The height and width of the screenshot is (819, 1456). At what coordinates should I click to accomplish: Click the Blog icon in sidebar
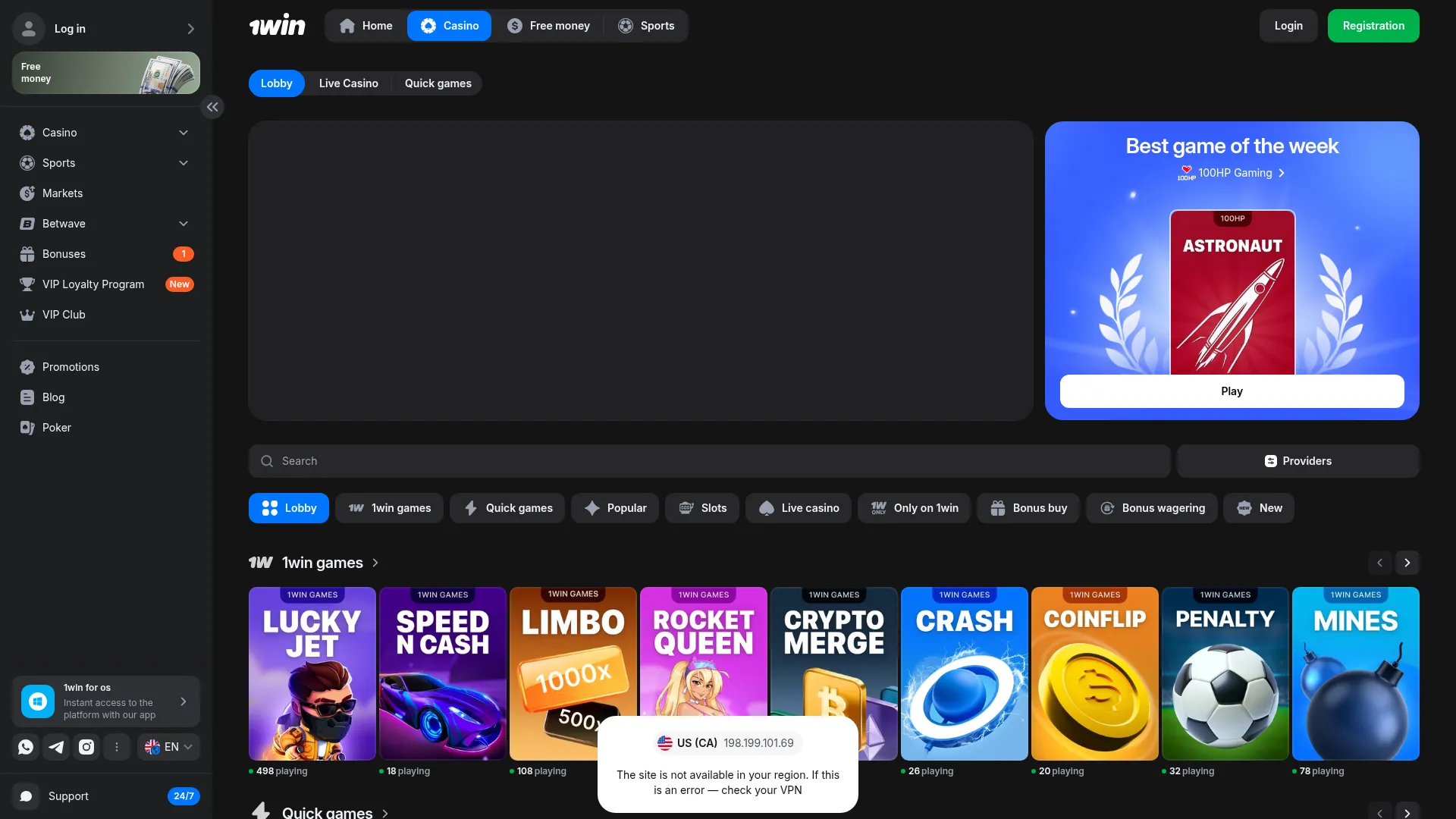(x=27, y=397)
